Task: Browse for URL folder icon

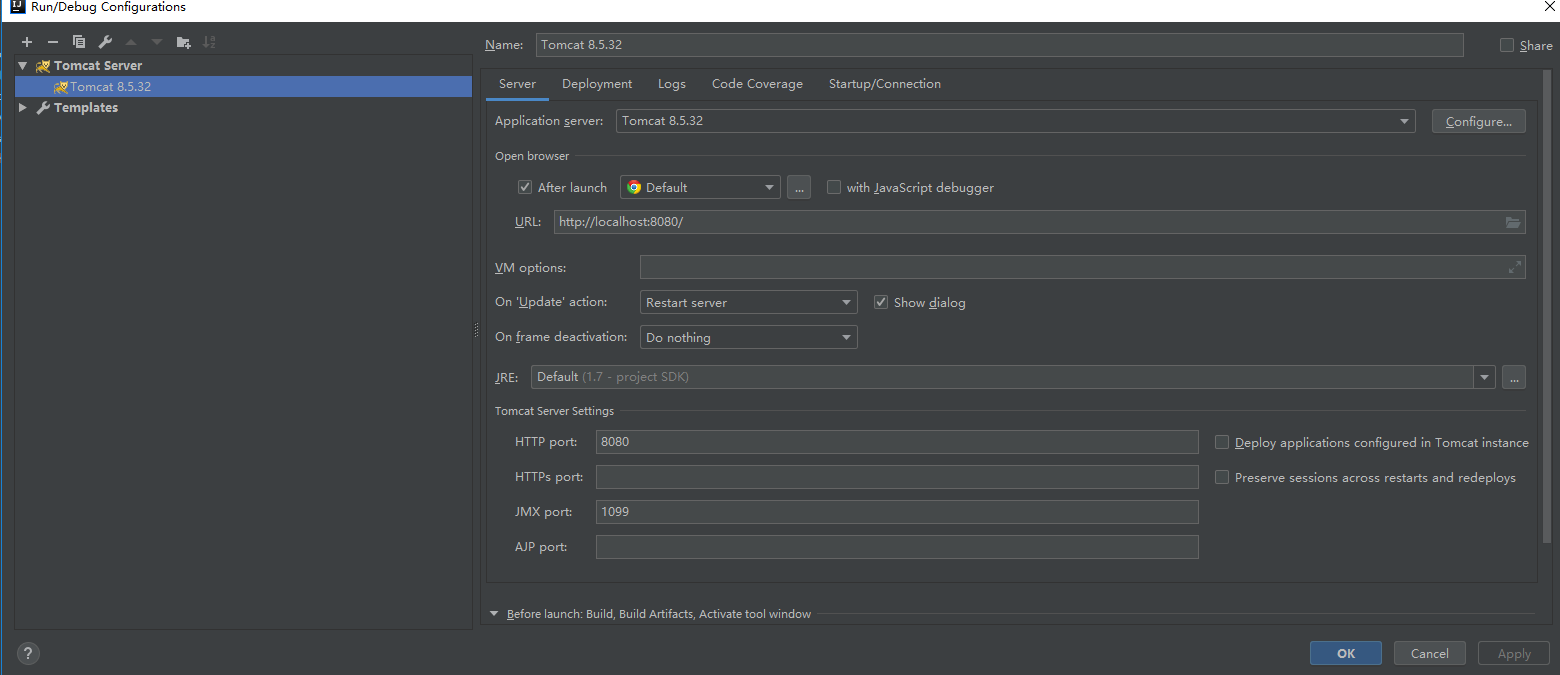Action: 1513,222
